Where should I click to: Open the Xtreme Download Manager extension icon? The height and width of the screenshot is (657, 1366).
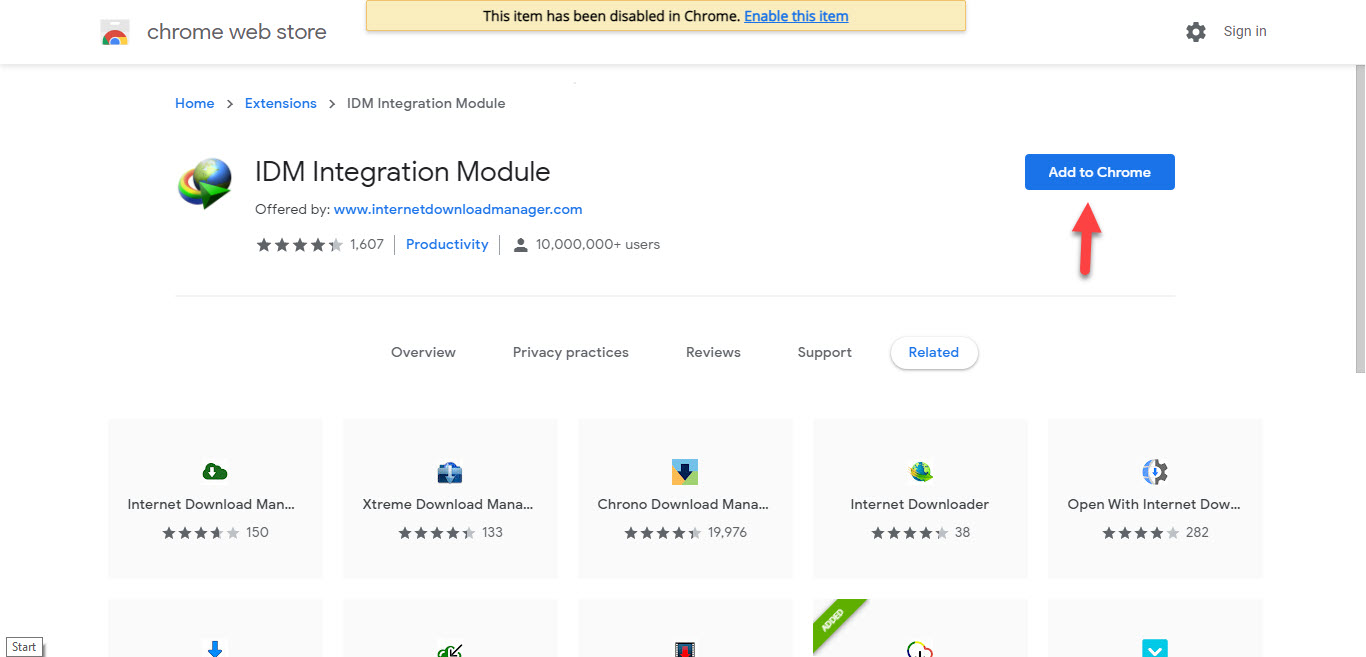pos(450,472)
